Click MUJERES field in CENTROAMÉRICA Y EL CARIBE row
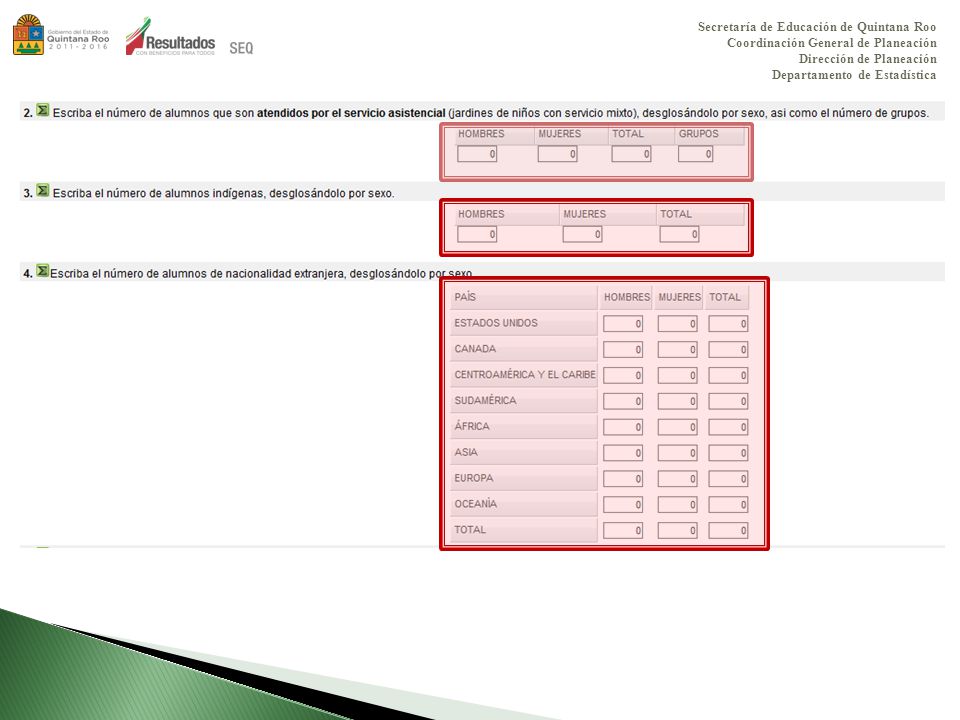The width and height of the screenshot is (960, 720). pyautogui.click(x=677, y=375)
